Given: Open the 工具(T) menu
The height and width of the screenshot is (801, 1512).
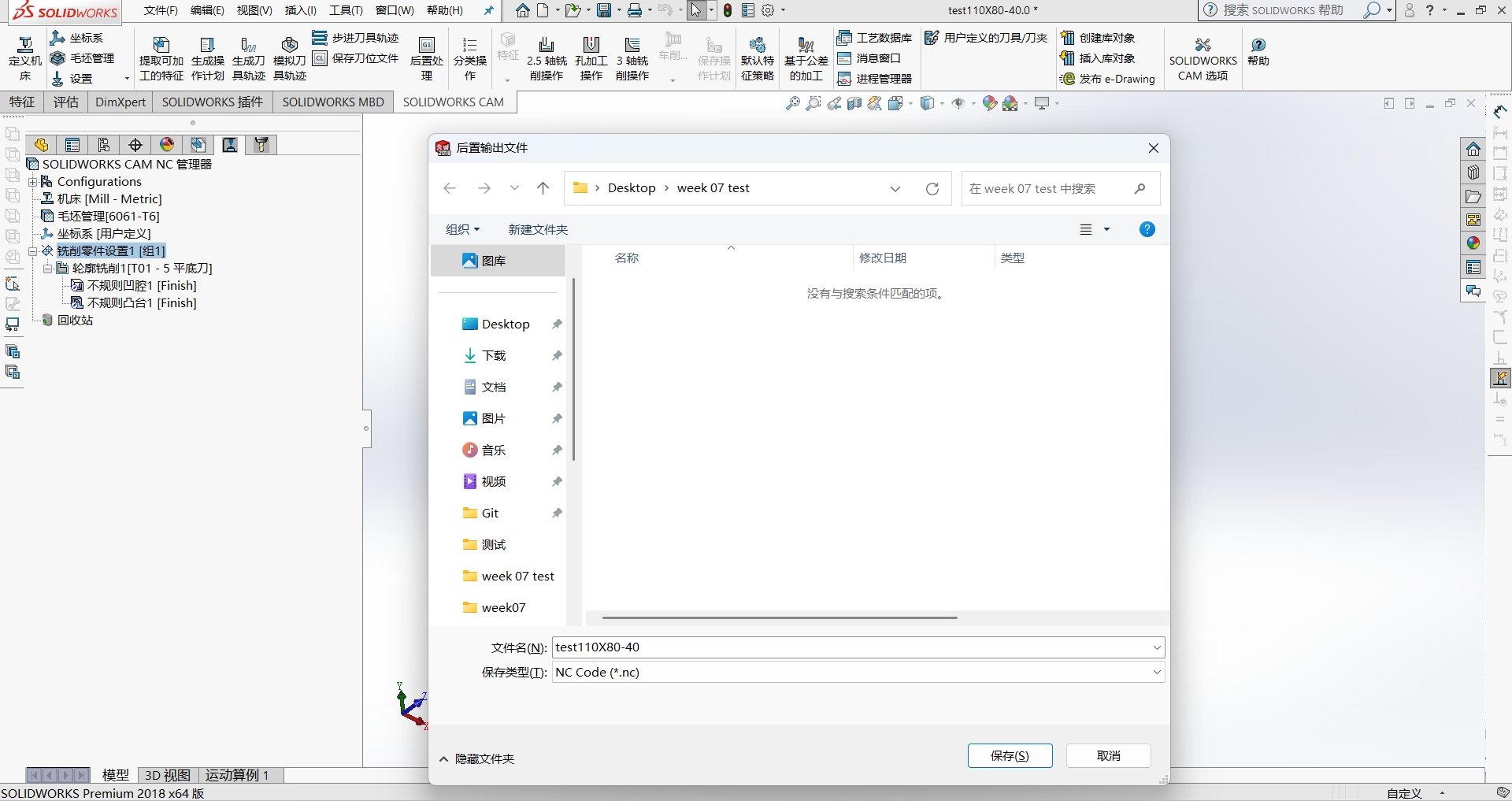Looking at the screenshot, I should point(346,10).
